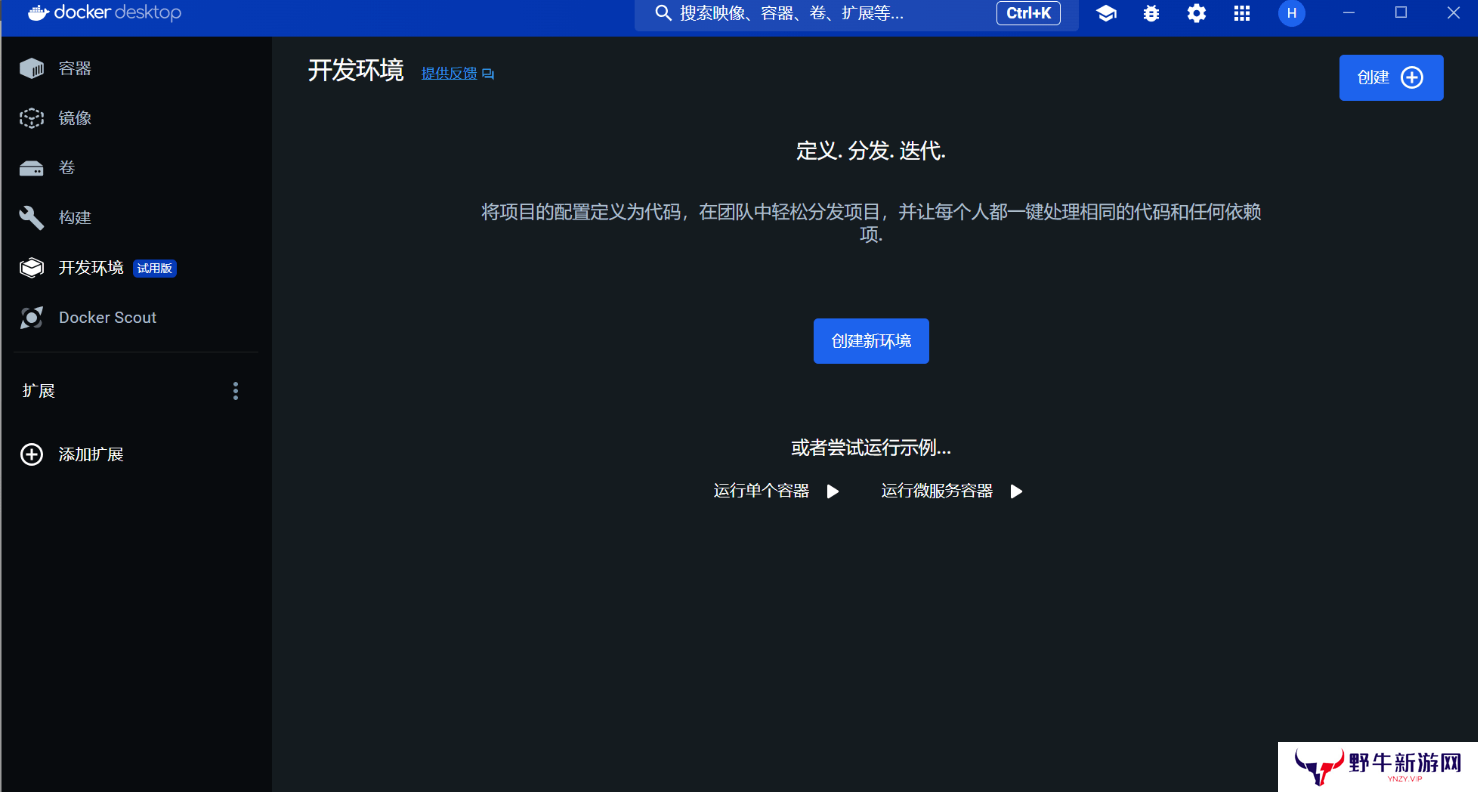This screenshot has width=1478, height=792.
Task: Go to 卷 in the sidebar
Action: click(67, 167)
